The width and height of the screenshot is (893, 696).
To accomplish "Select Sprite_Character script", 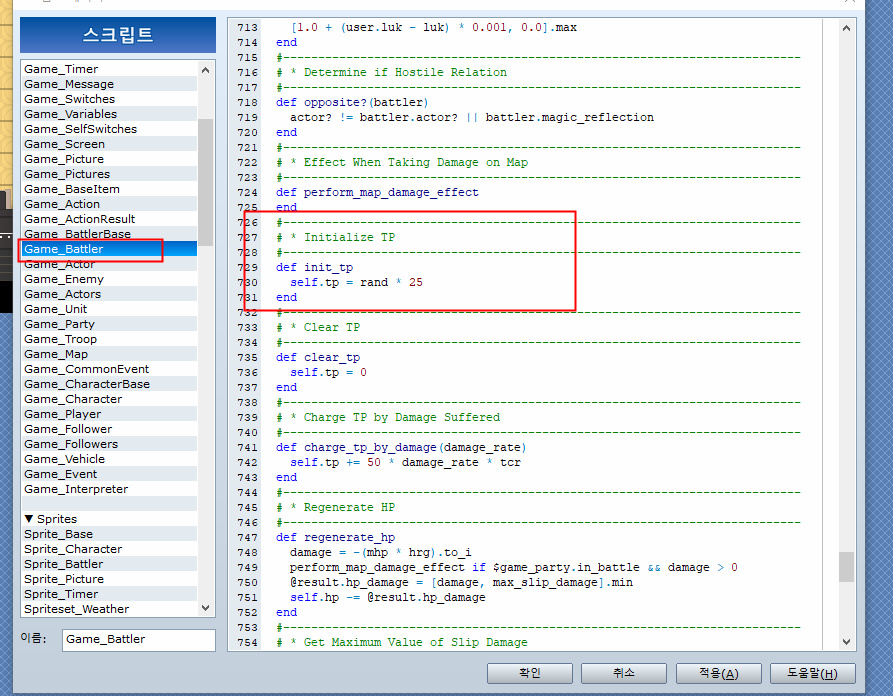I will click(109, 549).
